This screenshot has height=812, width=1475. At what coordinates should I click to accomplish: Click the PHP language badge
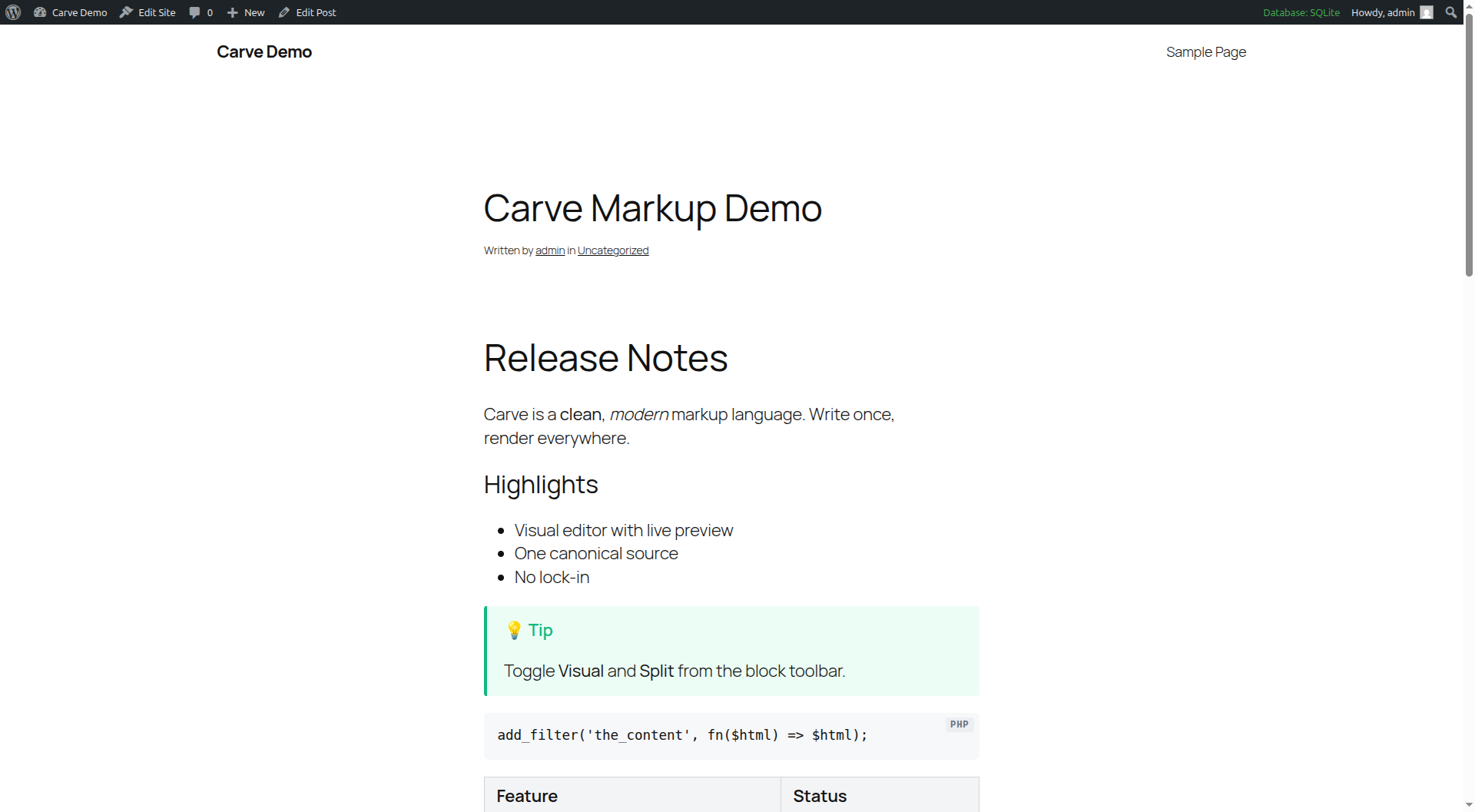[x=960, y=724]
